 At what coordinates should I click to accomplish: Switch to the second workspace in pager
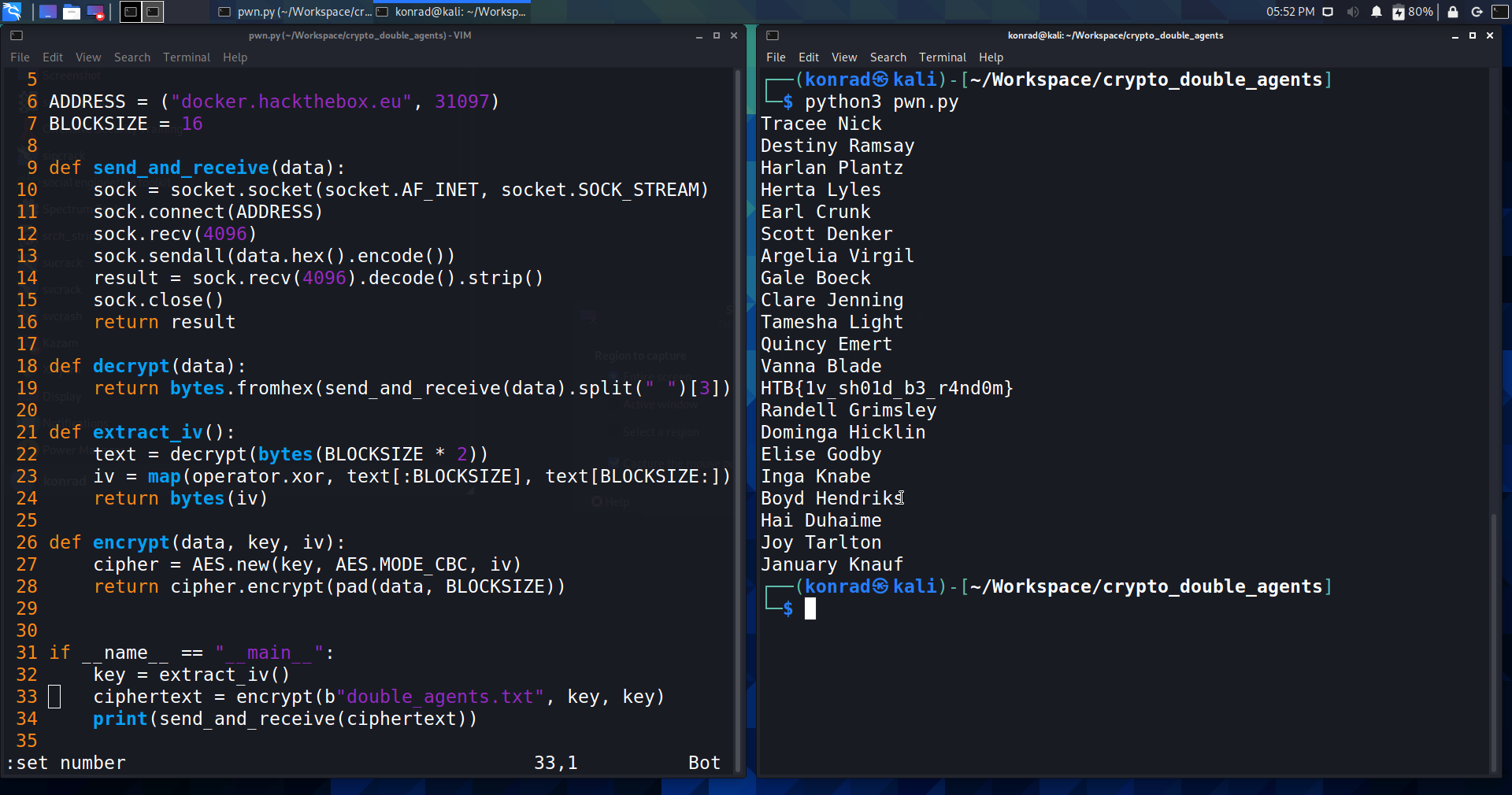(153, 12)
